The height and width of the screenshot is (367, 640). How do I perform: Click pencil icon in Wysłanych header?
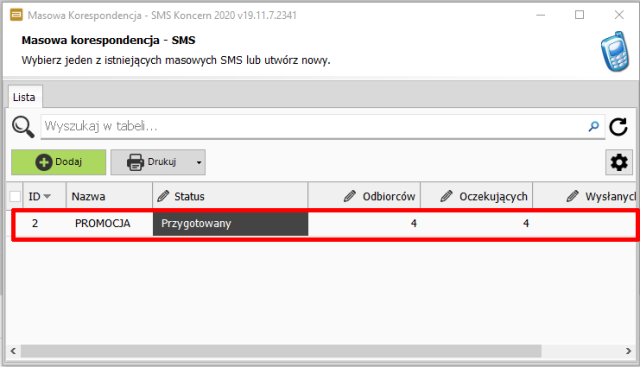tap(572, 196)
